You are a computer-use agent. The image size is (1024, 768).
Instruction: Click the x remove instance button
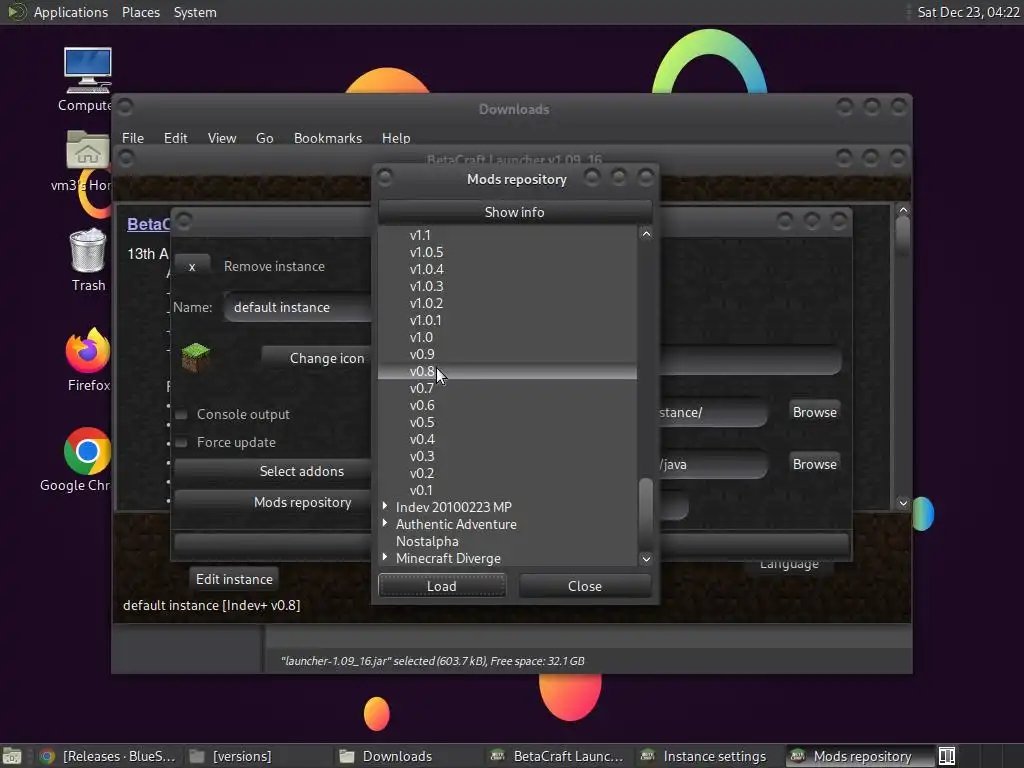coord(192,266)
